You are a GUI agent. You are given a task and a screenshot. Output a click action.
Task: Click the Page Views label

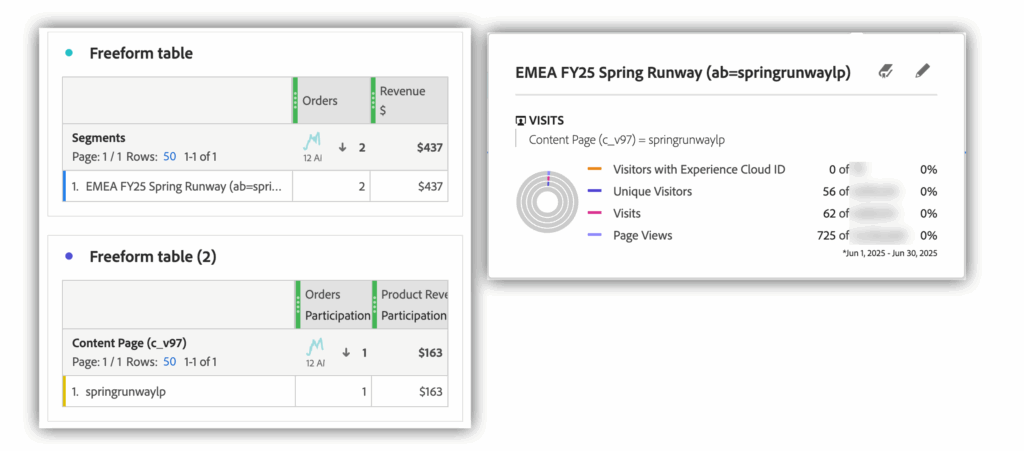[643, 235]
